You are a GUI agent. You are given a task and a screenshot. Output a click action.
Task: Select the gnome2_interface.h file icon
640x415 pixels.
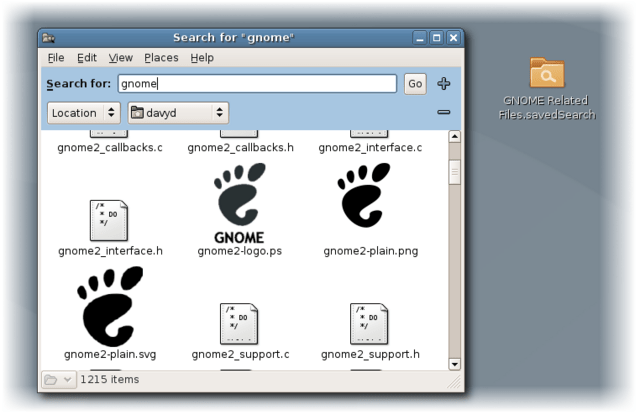pos(109,220)
